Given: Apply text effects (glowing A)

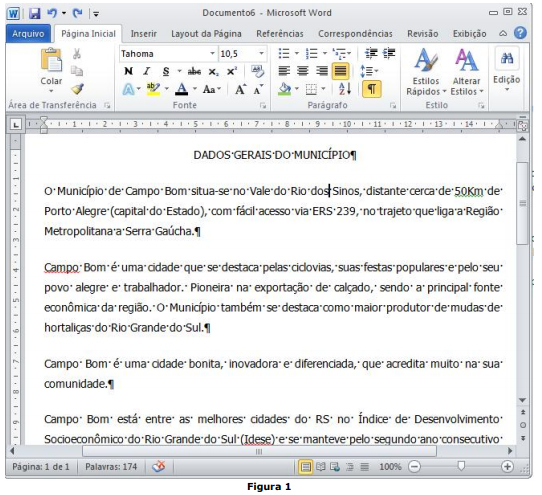Looking at the screenshot, I should click(x=128, y=90).
